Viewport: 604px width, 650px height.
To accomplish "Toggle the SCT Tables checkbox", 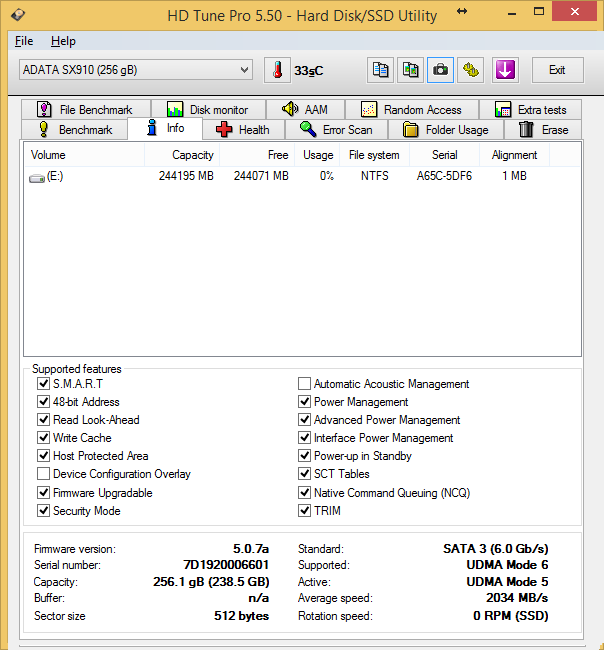I will [x=304, y=473].
